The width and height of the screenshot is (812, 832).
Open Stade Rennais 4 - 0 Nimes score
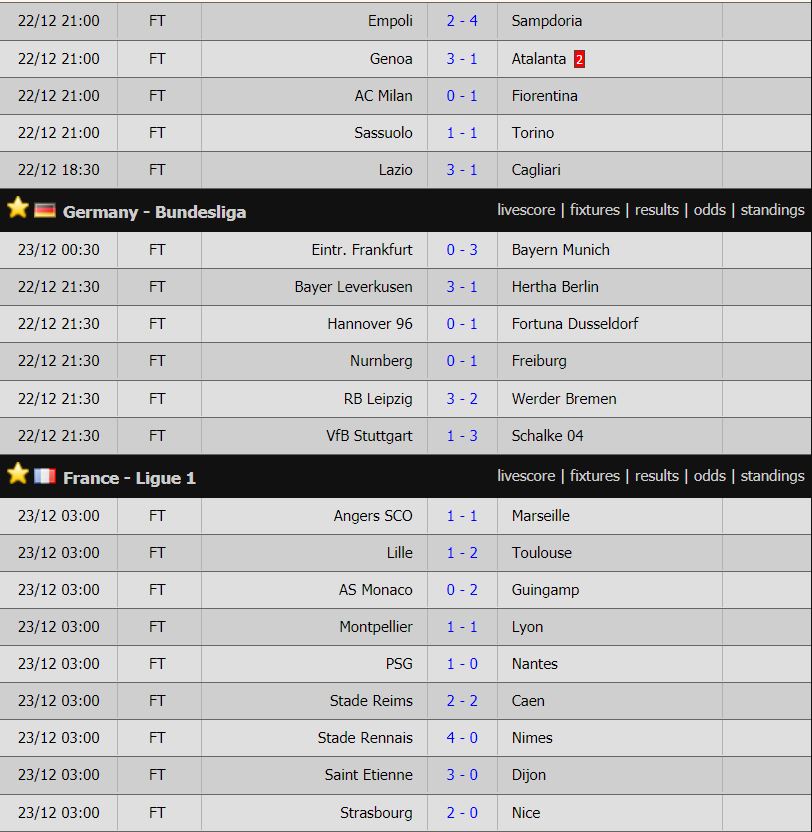click(x=462, y=738)
